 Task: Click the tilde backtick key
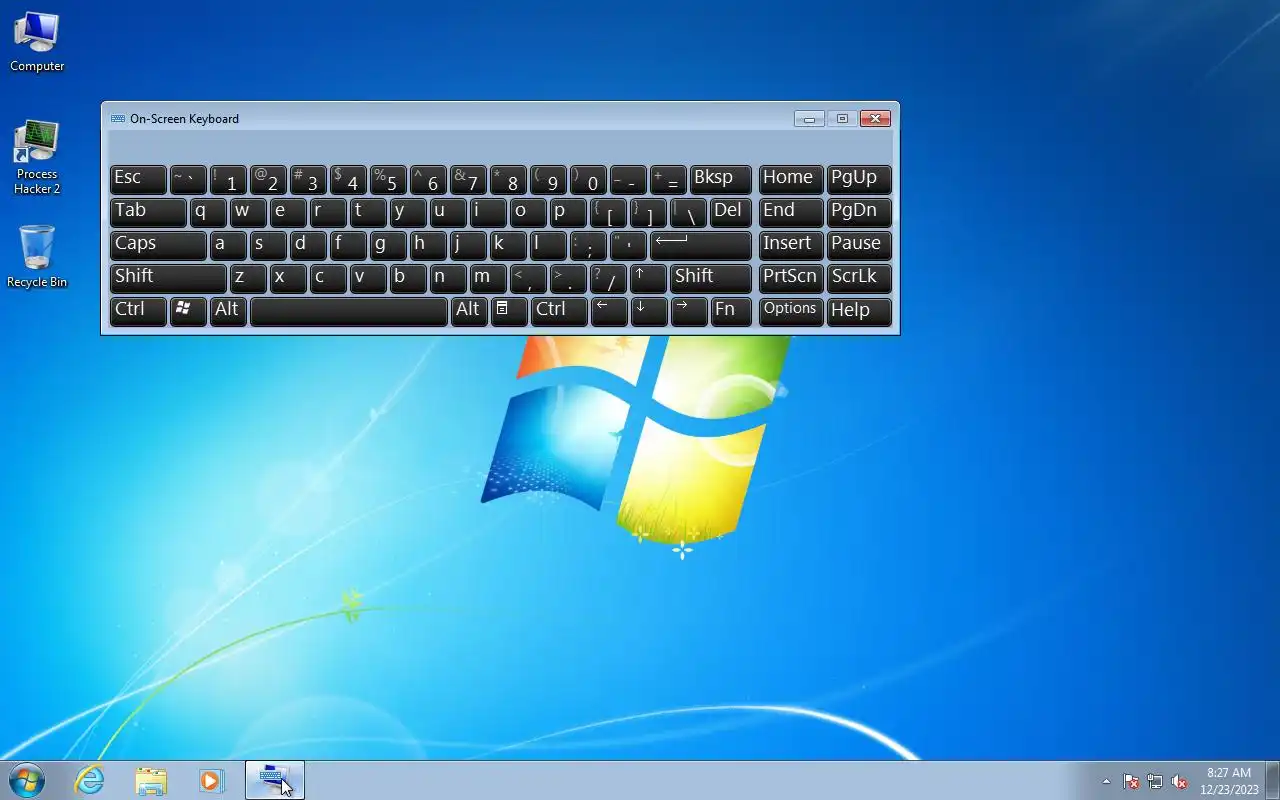188,179
